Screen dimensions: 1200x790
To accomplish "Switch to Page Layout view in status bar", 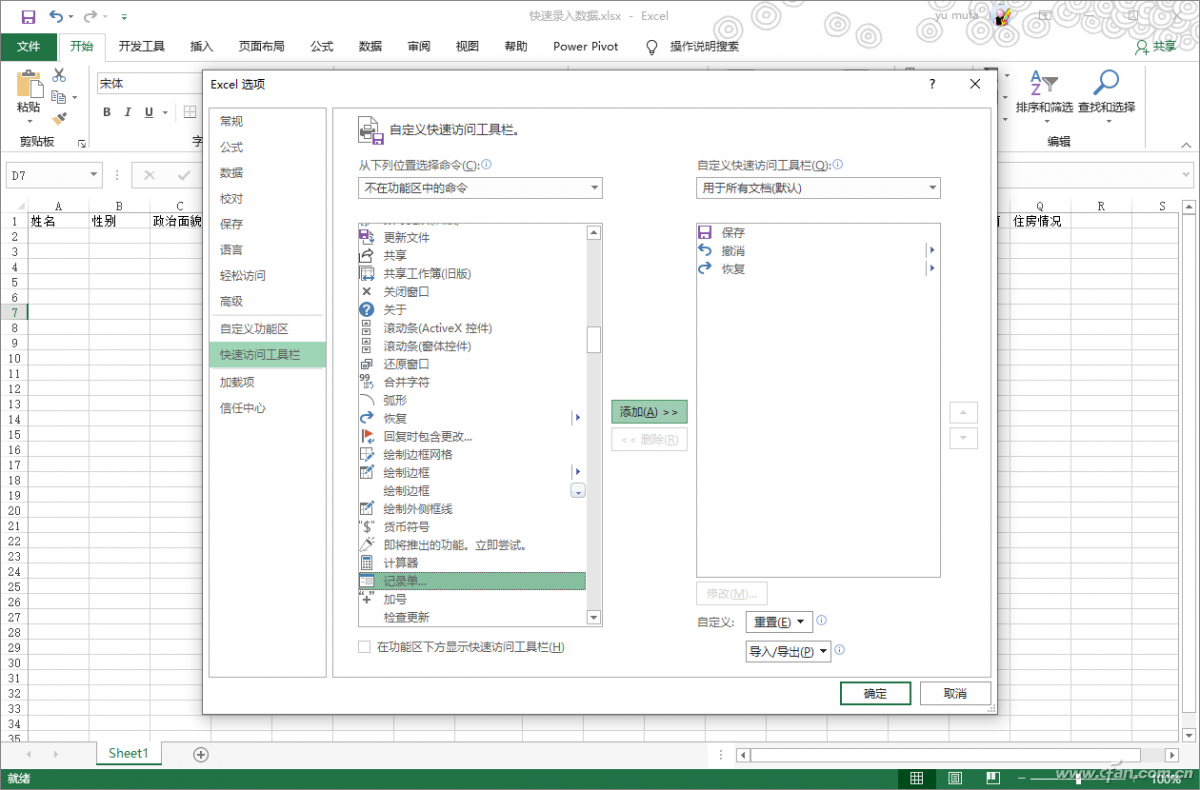I will (x=955, y=777).
